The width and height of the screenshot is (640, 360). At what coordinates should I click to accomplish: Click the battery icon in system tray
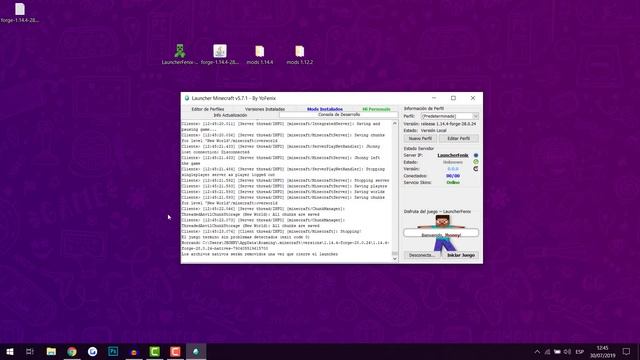pos(557,351)
